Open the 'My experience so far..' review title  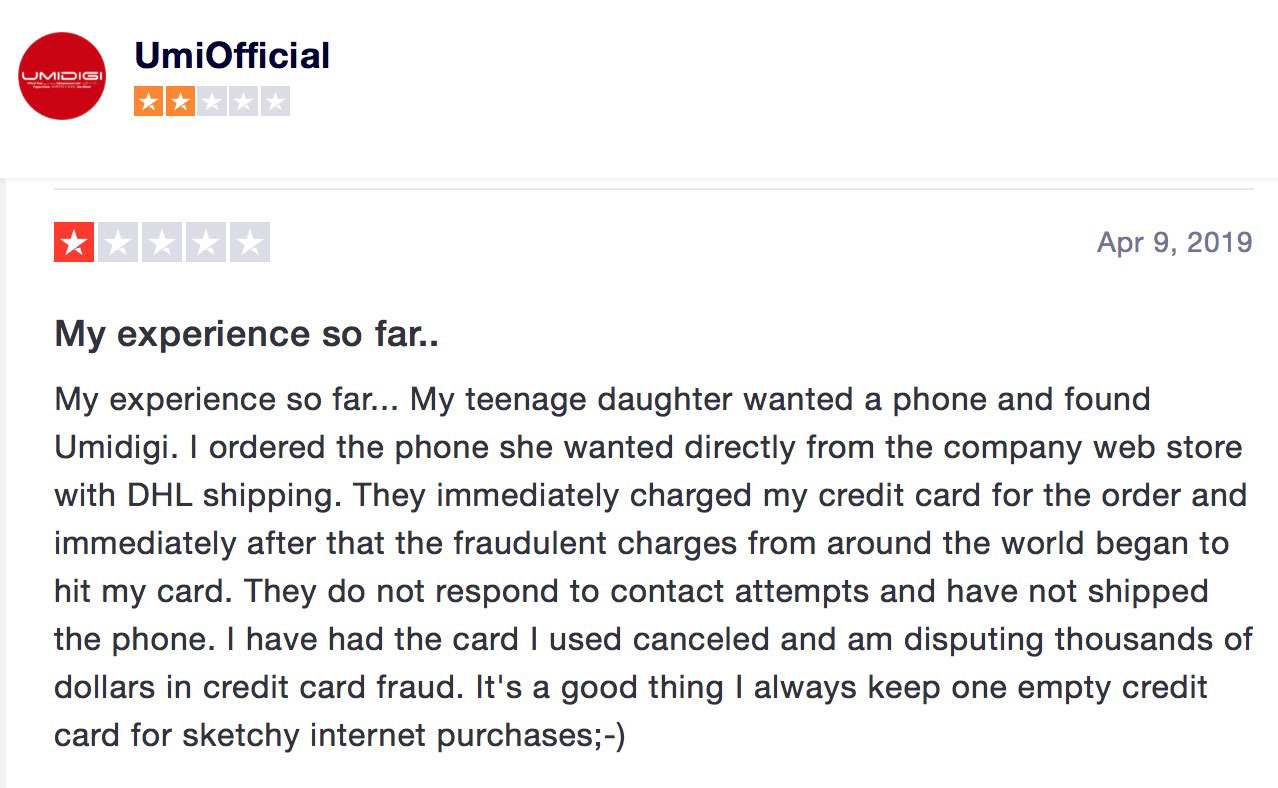click(247, 334)
